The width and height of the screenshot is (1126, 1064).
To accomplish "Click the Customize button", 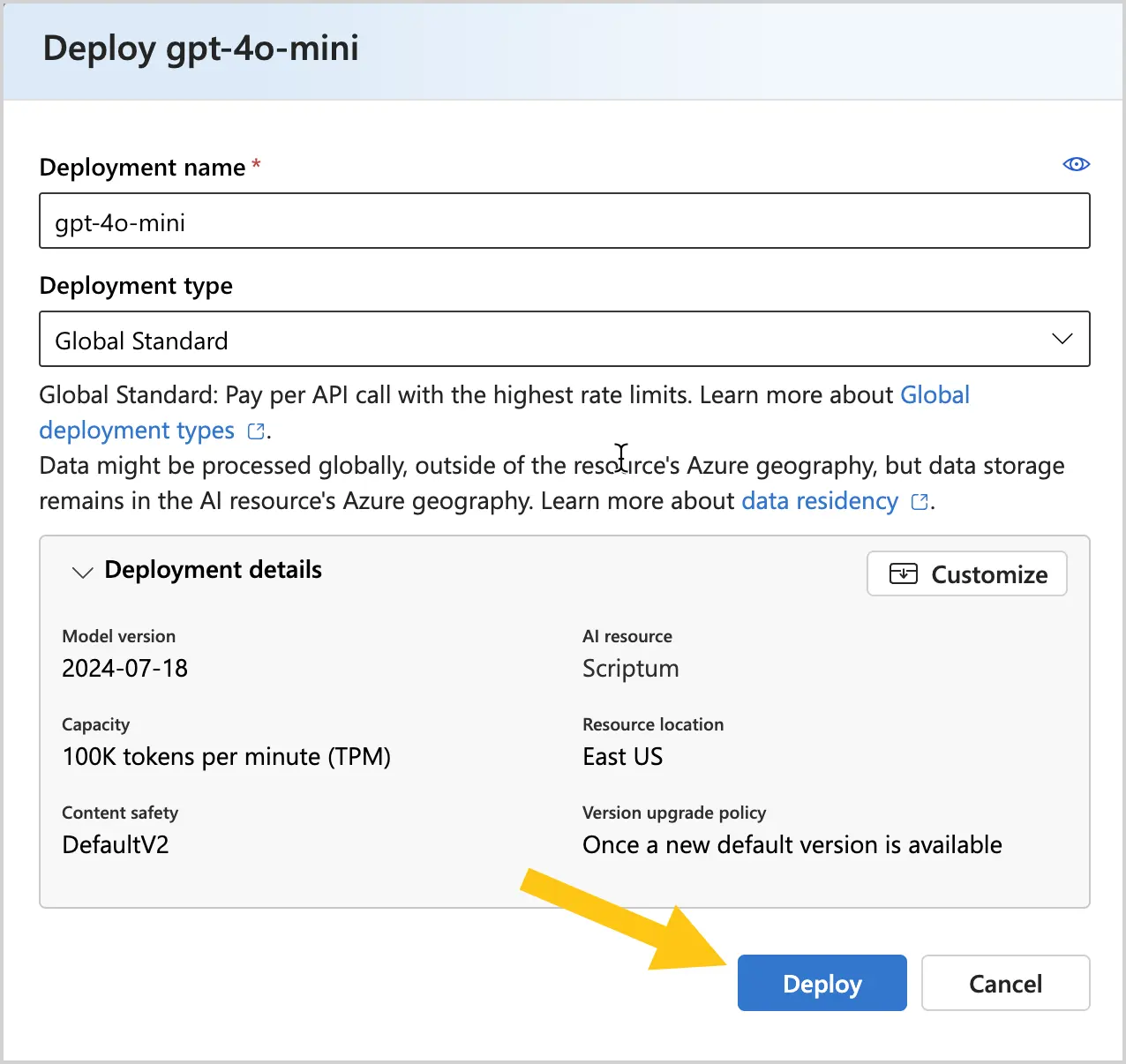I will coord(966,573).
